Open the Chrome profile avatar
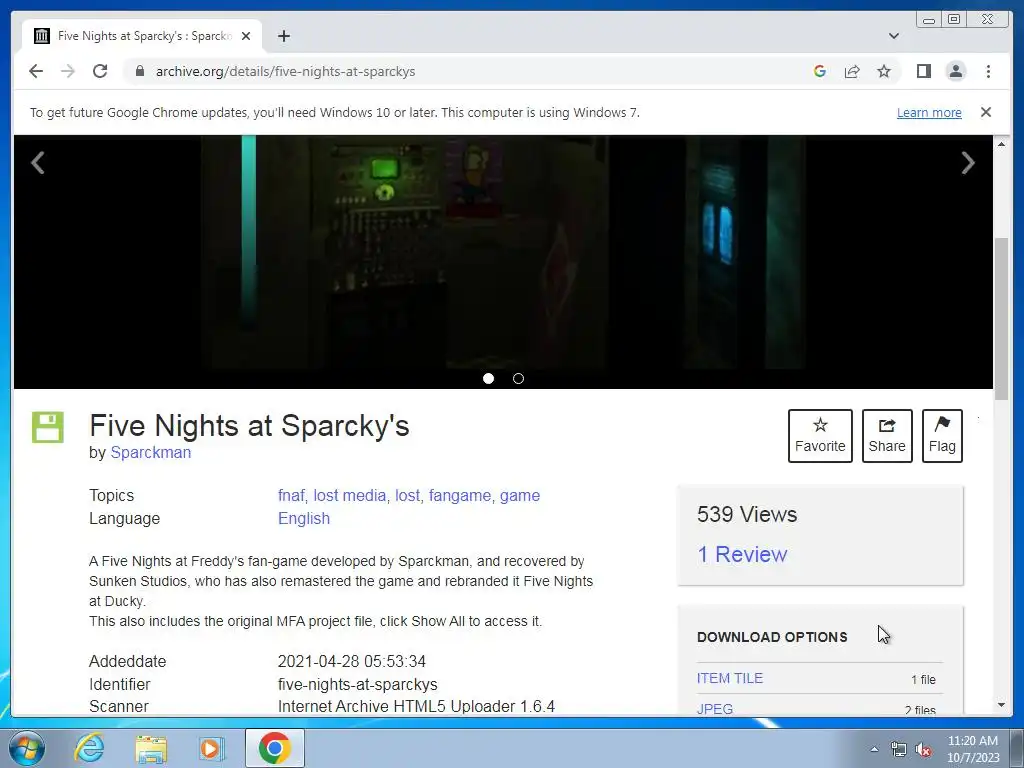 coord(955,71)
